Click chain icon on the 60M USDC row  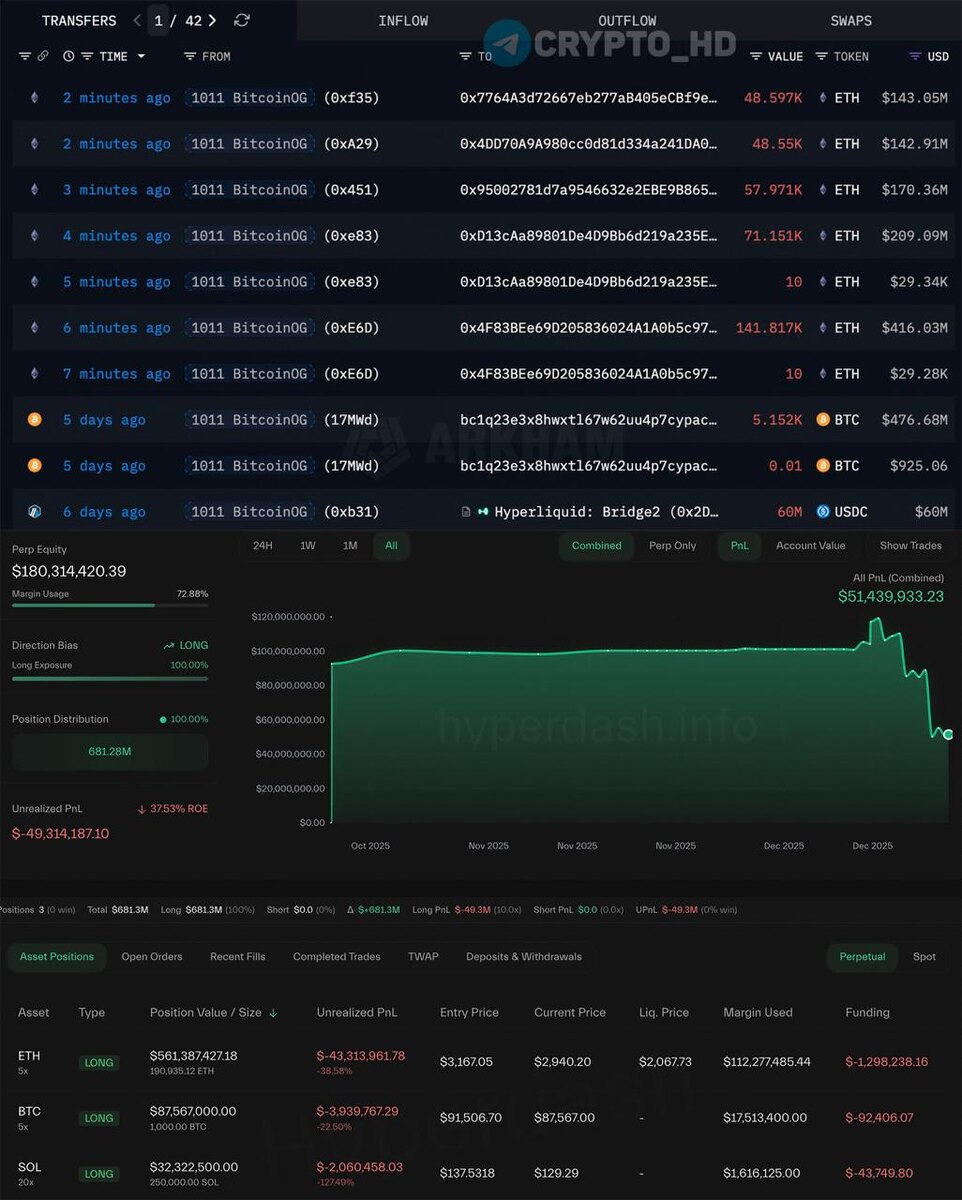click(x=34, y=512)
